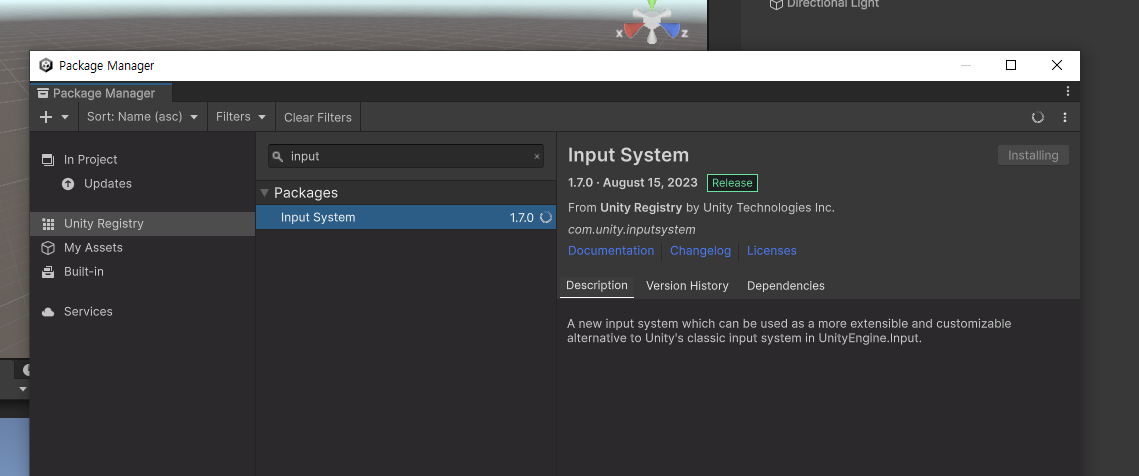Click the Updates arrow icon
Viewport: 1139px width, 476px height.
click(x=68, y=184)
